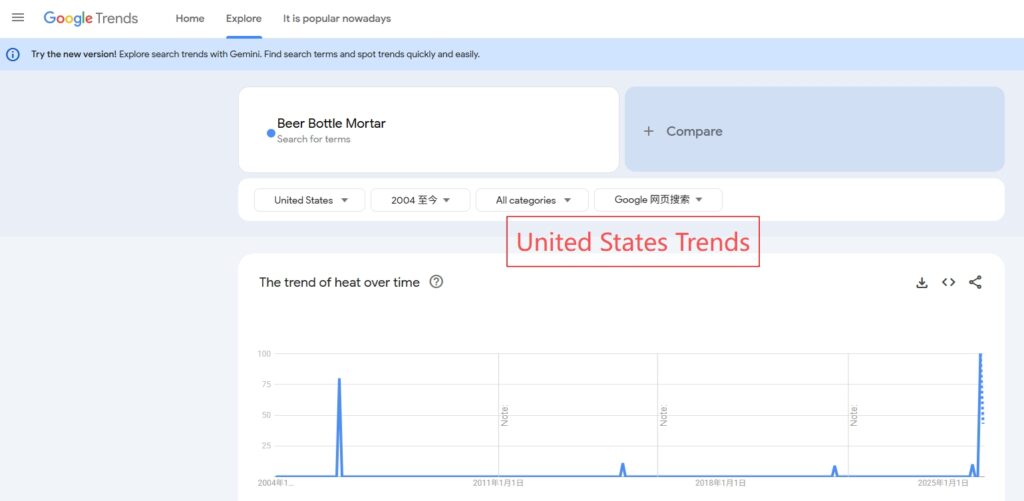1024x501 pixels.
Task: Go to the Home tab
Action: (190, 18)
